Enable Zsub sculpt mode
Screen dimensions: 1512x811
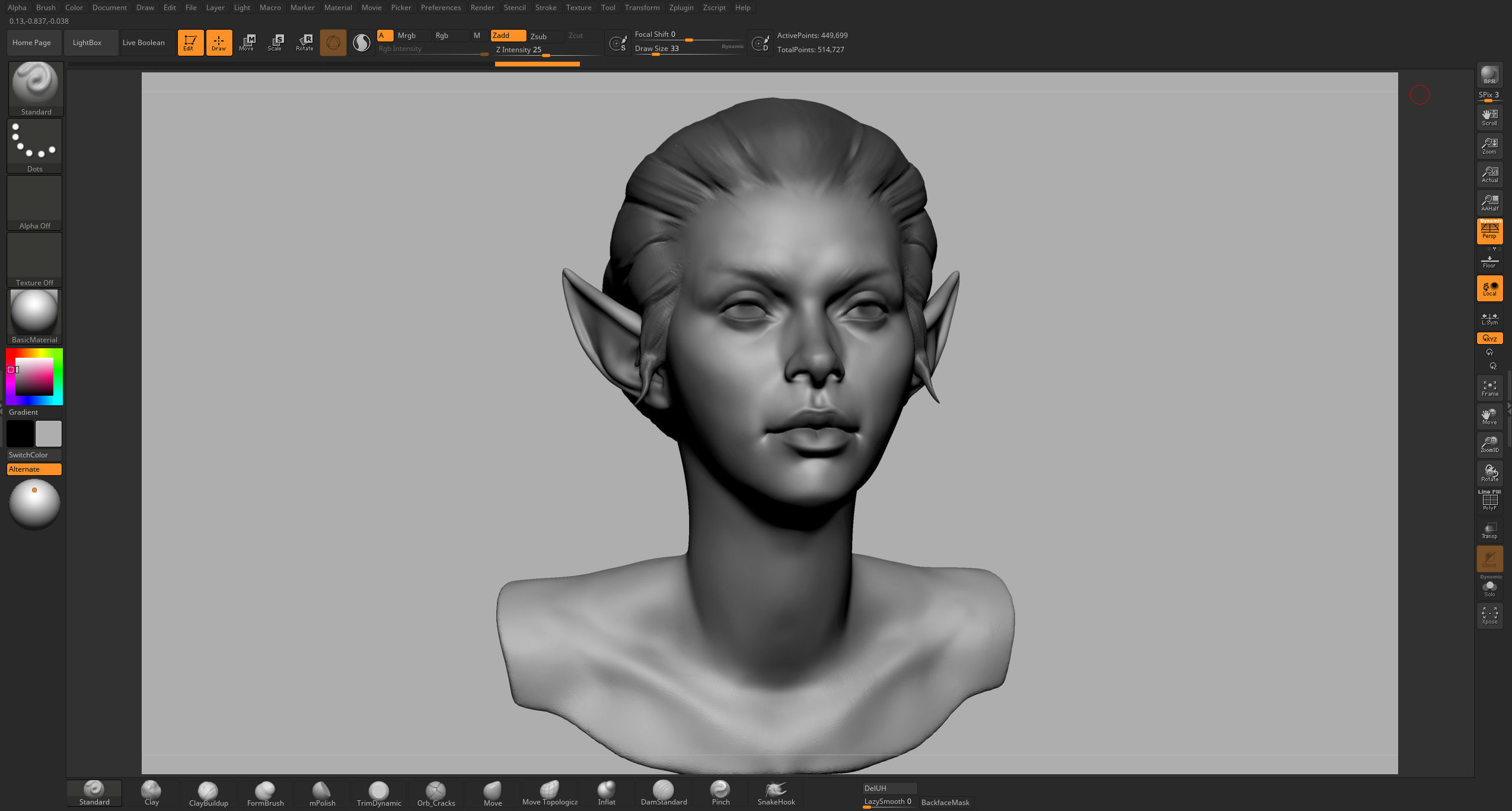tap(545, 36)
